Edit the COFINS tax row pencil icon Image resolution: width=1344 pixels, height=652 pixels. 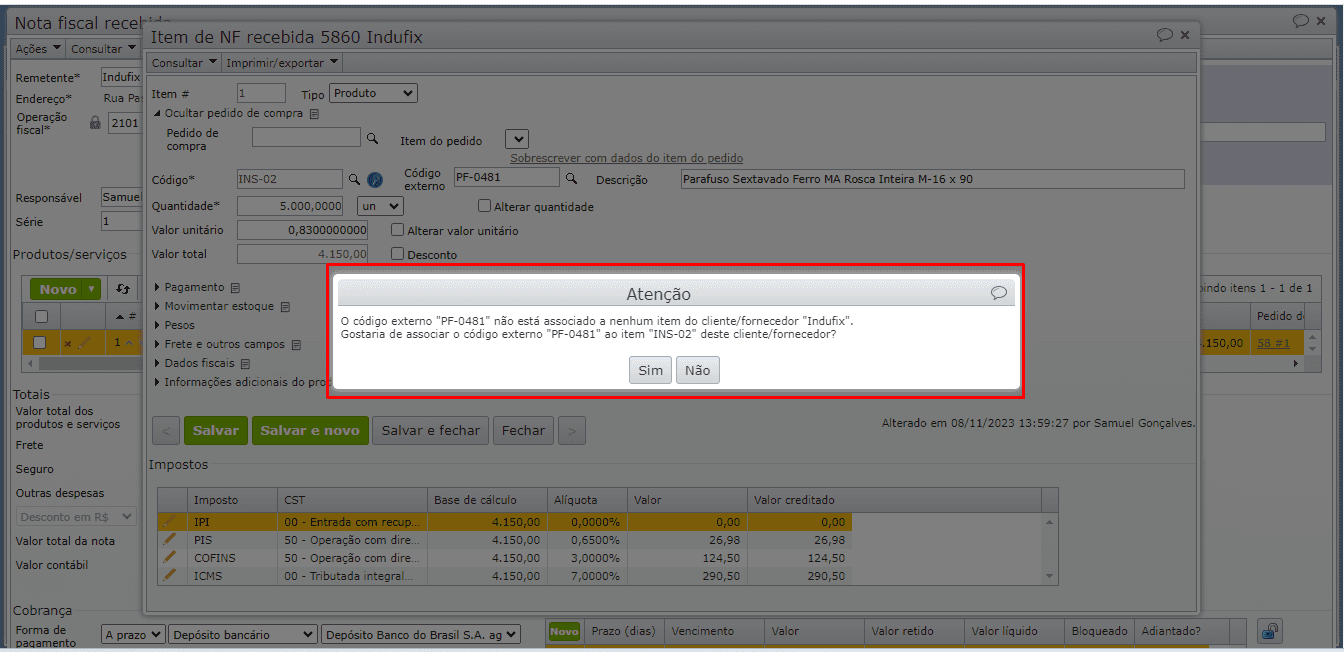(170, 557)
